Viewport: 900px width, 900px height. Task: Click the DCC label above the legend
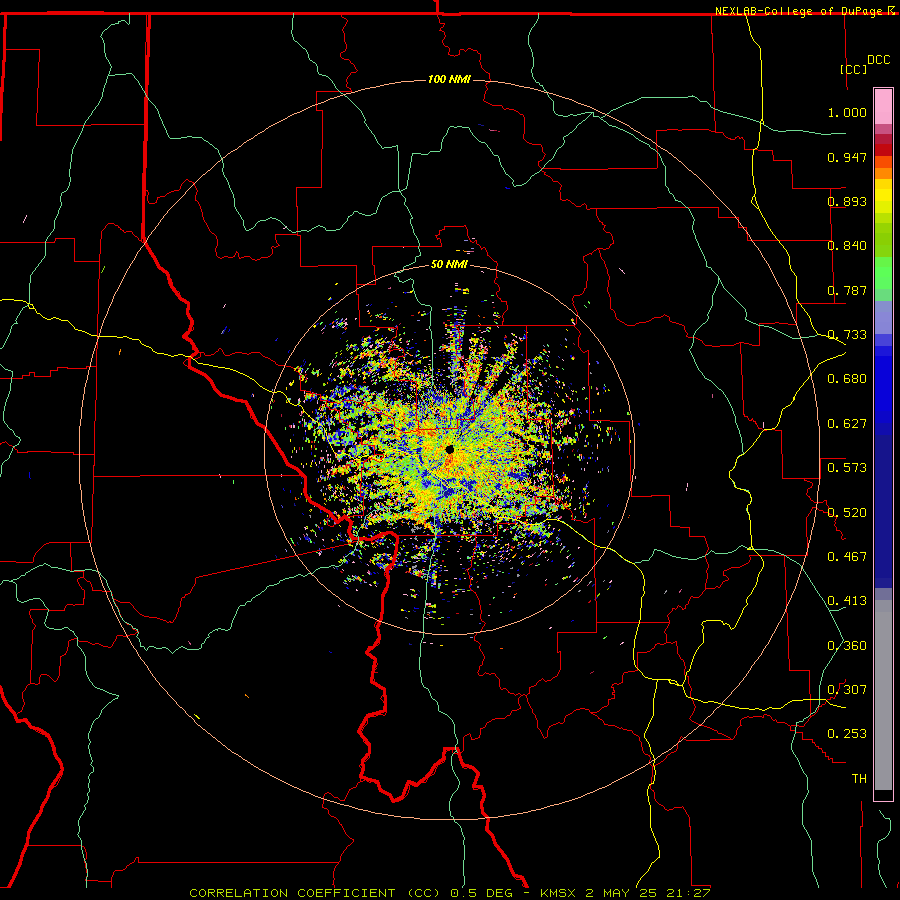(878, 60)
